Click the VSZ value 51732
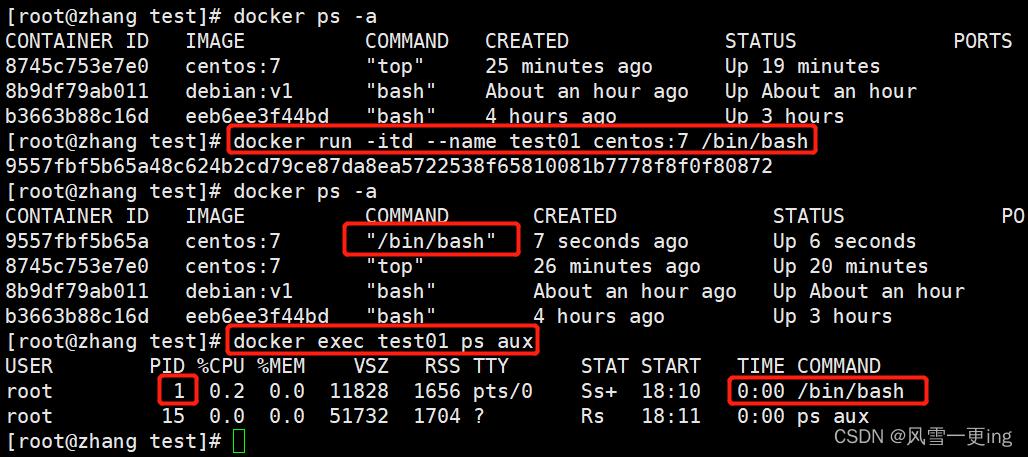This screenshot has width=1028, height=457. click(359, 416)
